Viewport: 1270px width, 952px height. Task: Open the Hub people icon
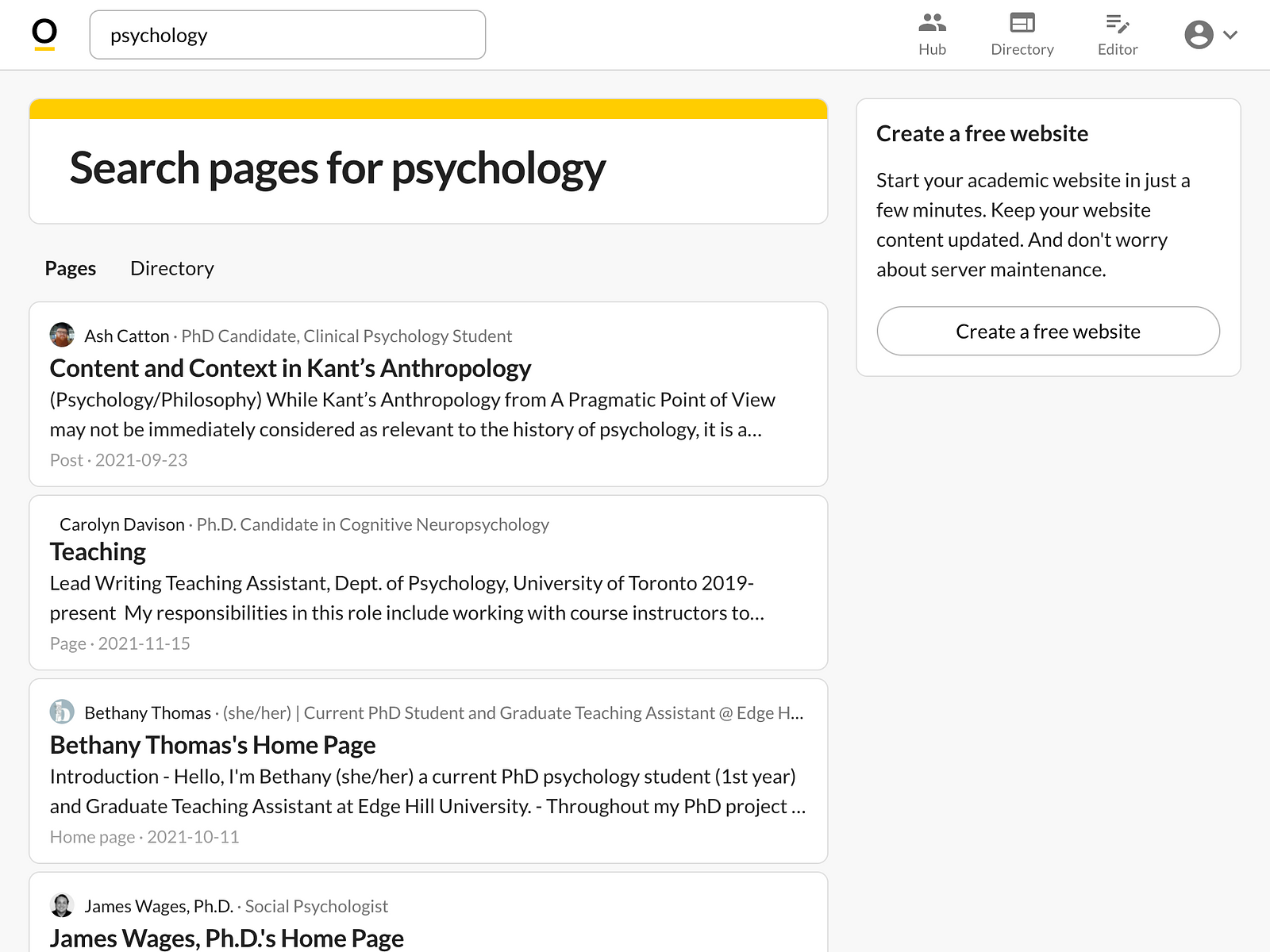[932, 22]
